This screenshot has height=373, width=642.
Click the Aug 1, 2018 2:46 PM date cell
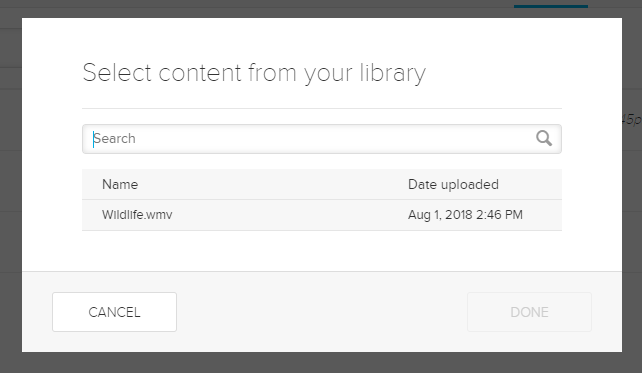[465, 215]
